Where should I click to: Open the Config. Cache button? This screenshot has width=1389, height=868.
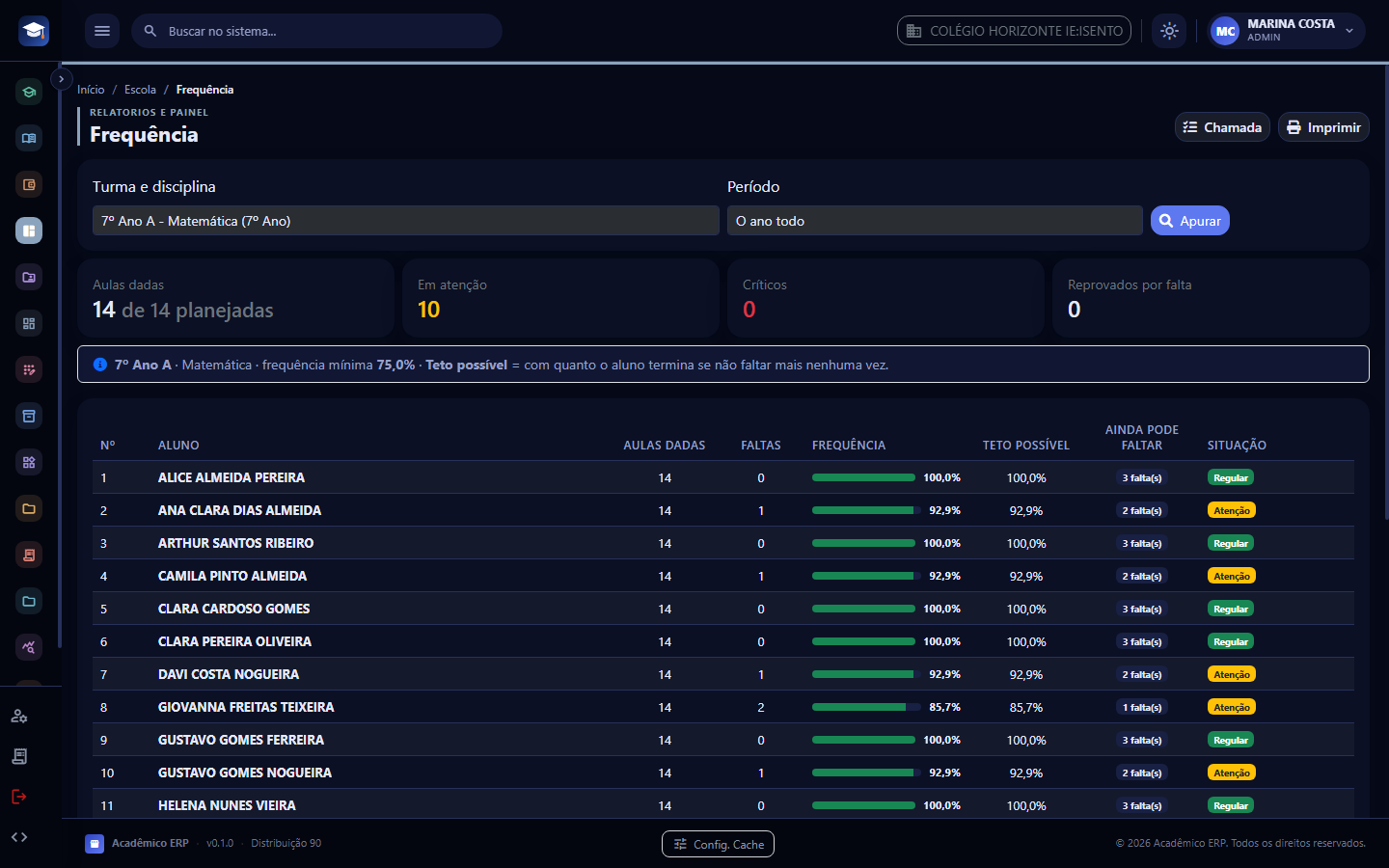tap(718, 844)
